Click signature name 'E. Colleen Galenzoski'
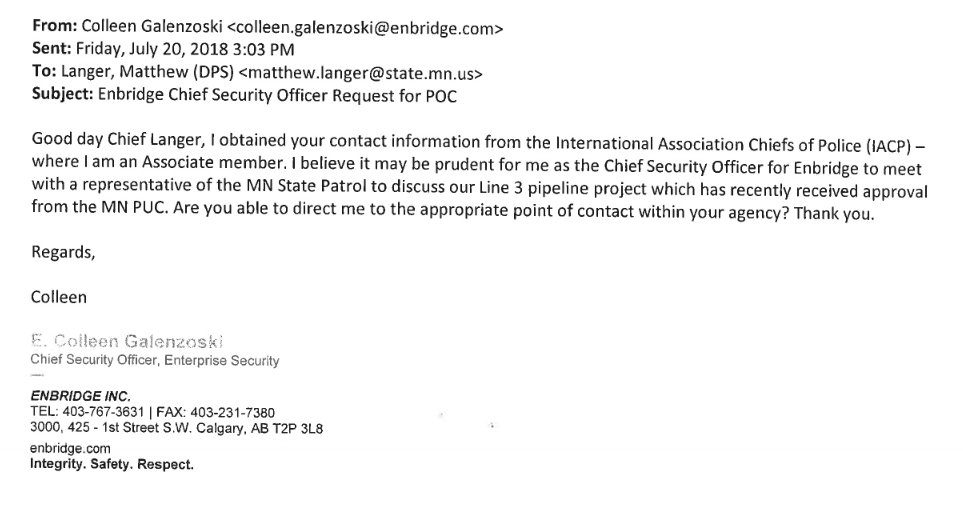 [x=106, y=340]
